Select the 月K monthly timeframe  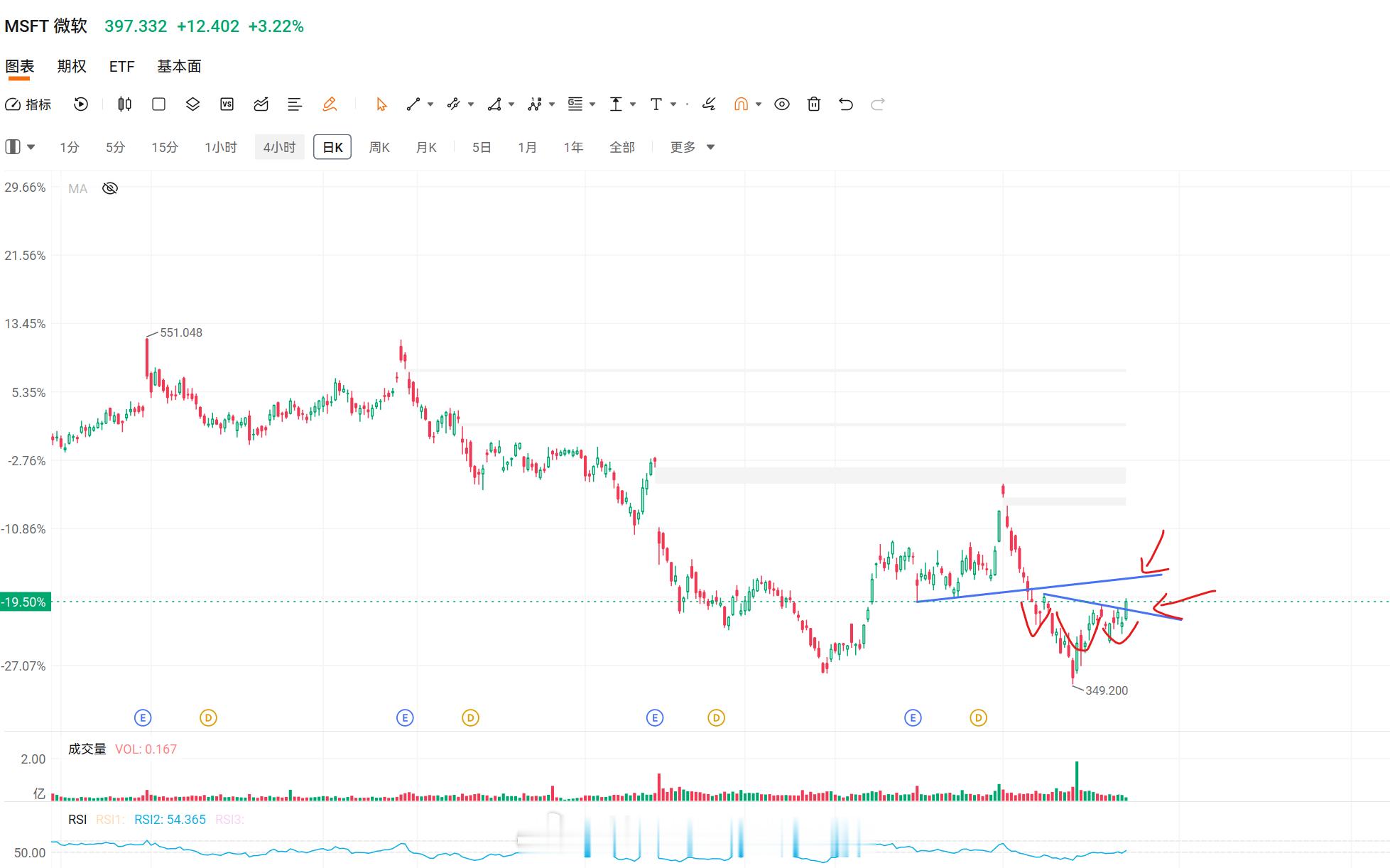tap(426, 147)
